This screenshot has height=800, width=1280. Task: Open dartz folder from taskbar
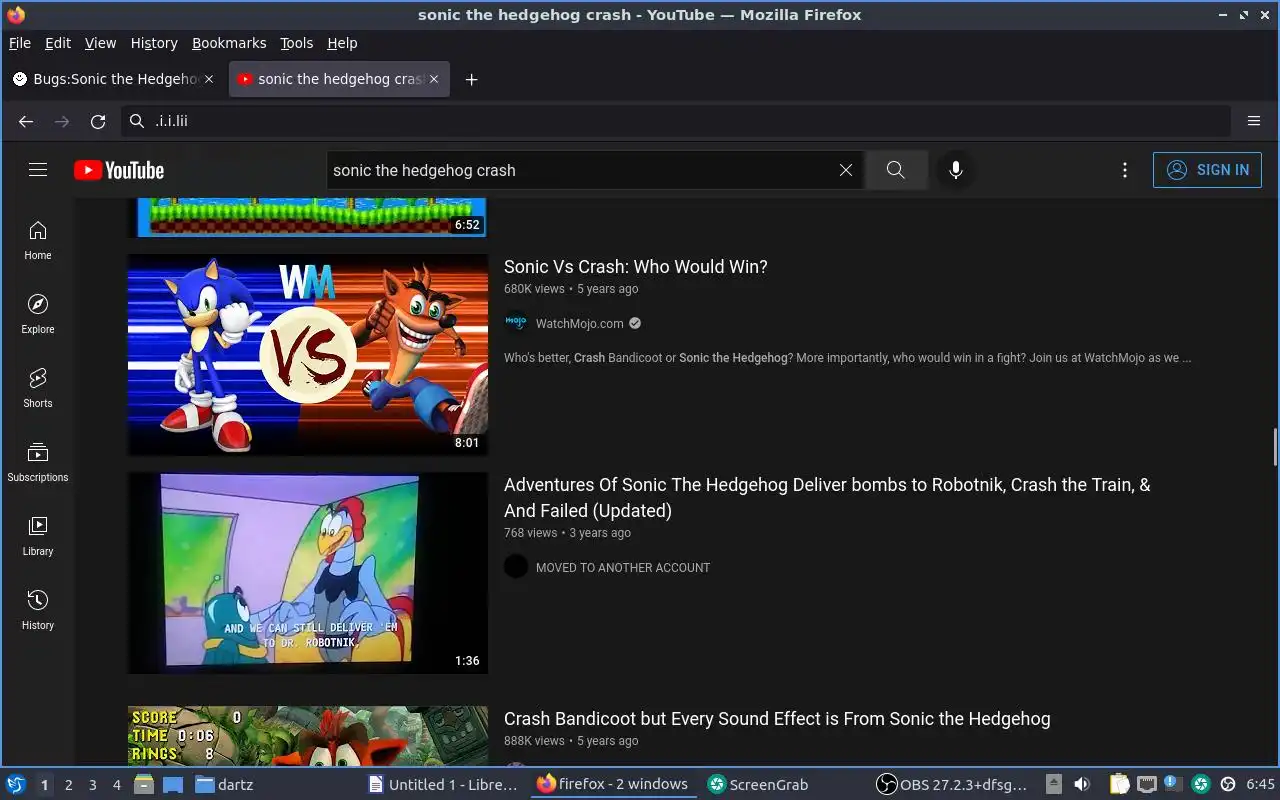click(224, 785)
